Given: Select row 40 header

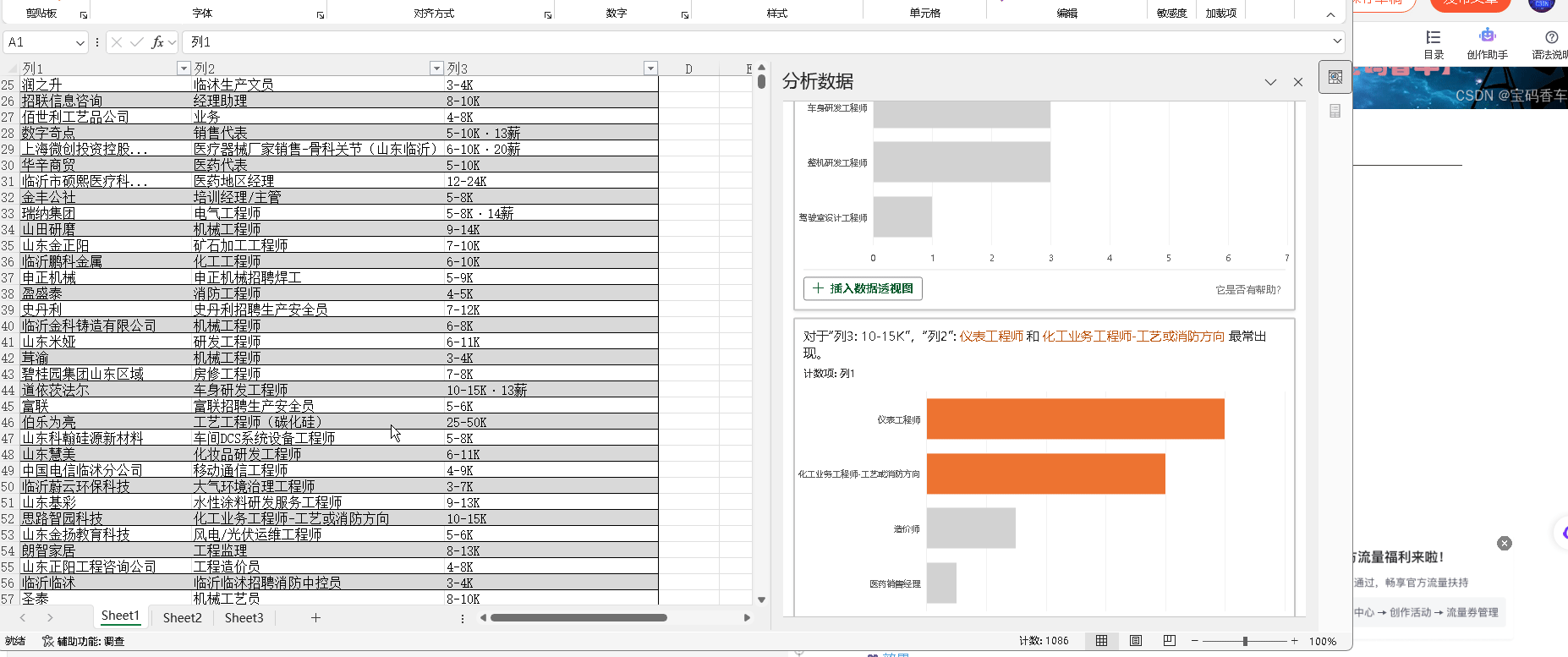Looking at the screenshot, I should 8,326.
